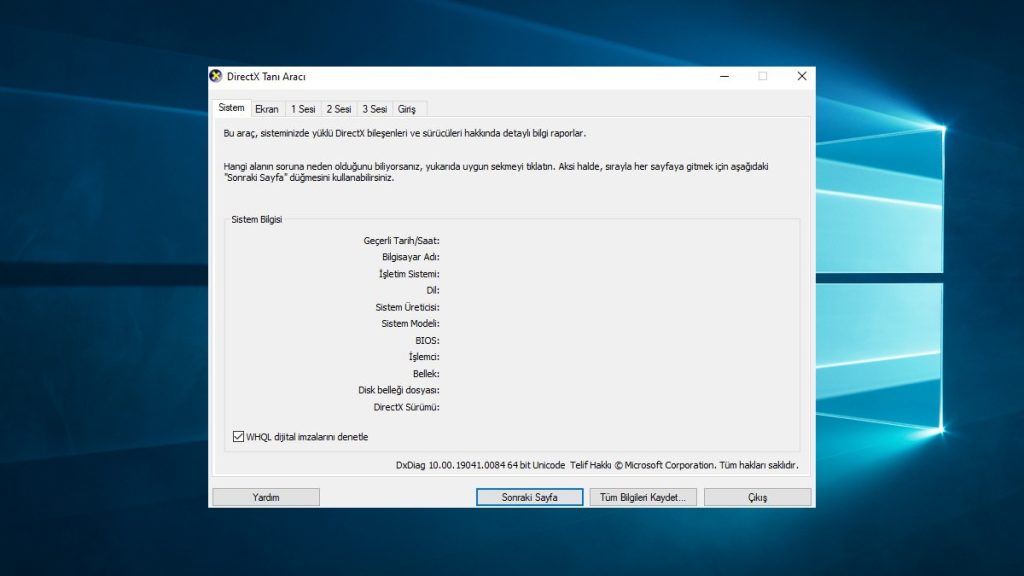Disable the WHQL dijital imzalarını denetle checkbox
The image size is (1024, 576).
point(237,436)
